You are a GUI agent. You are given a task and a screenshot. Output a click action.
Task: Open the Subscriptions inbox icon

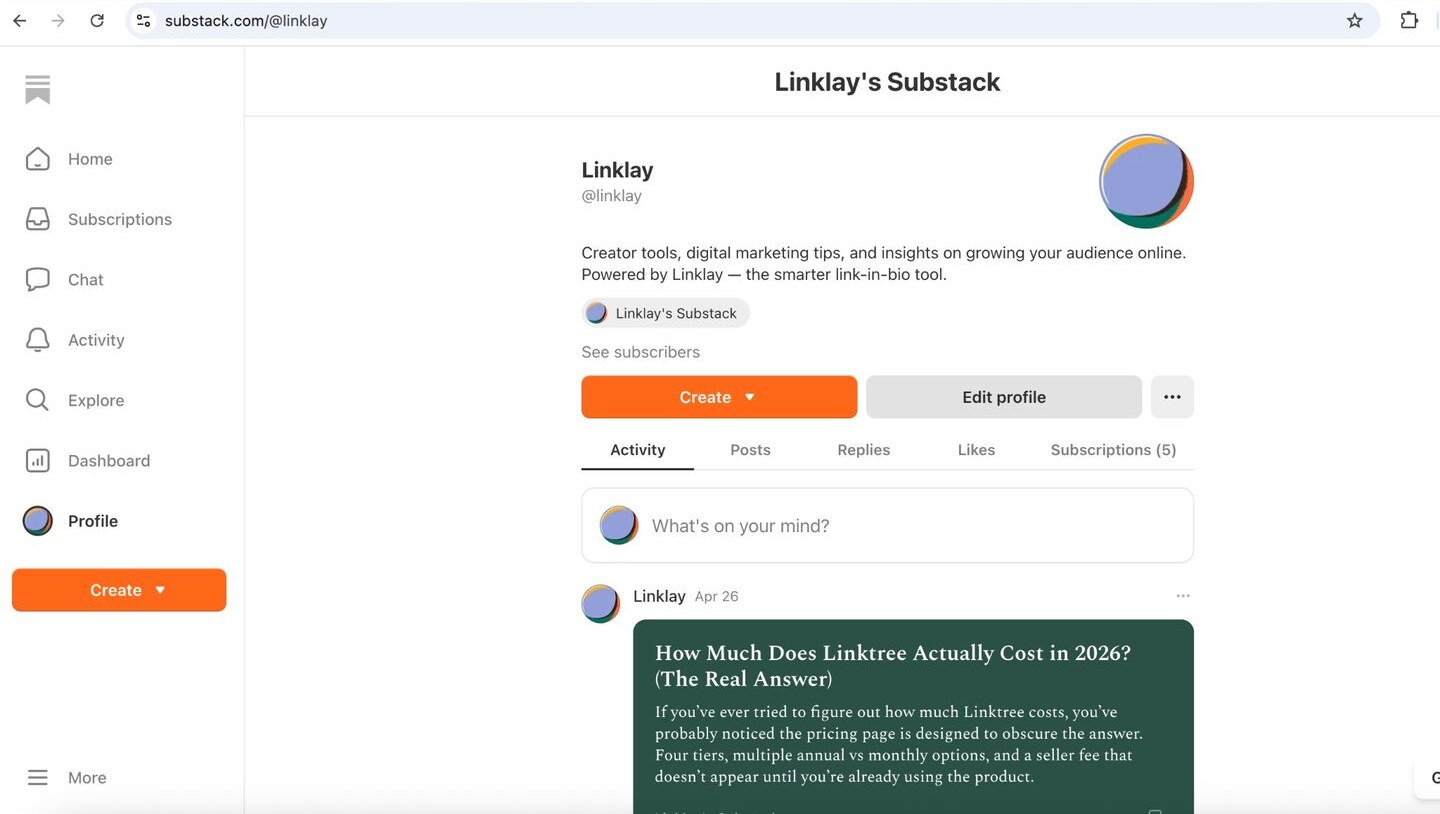(x=38, y=219)
